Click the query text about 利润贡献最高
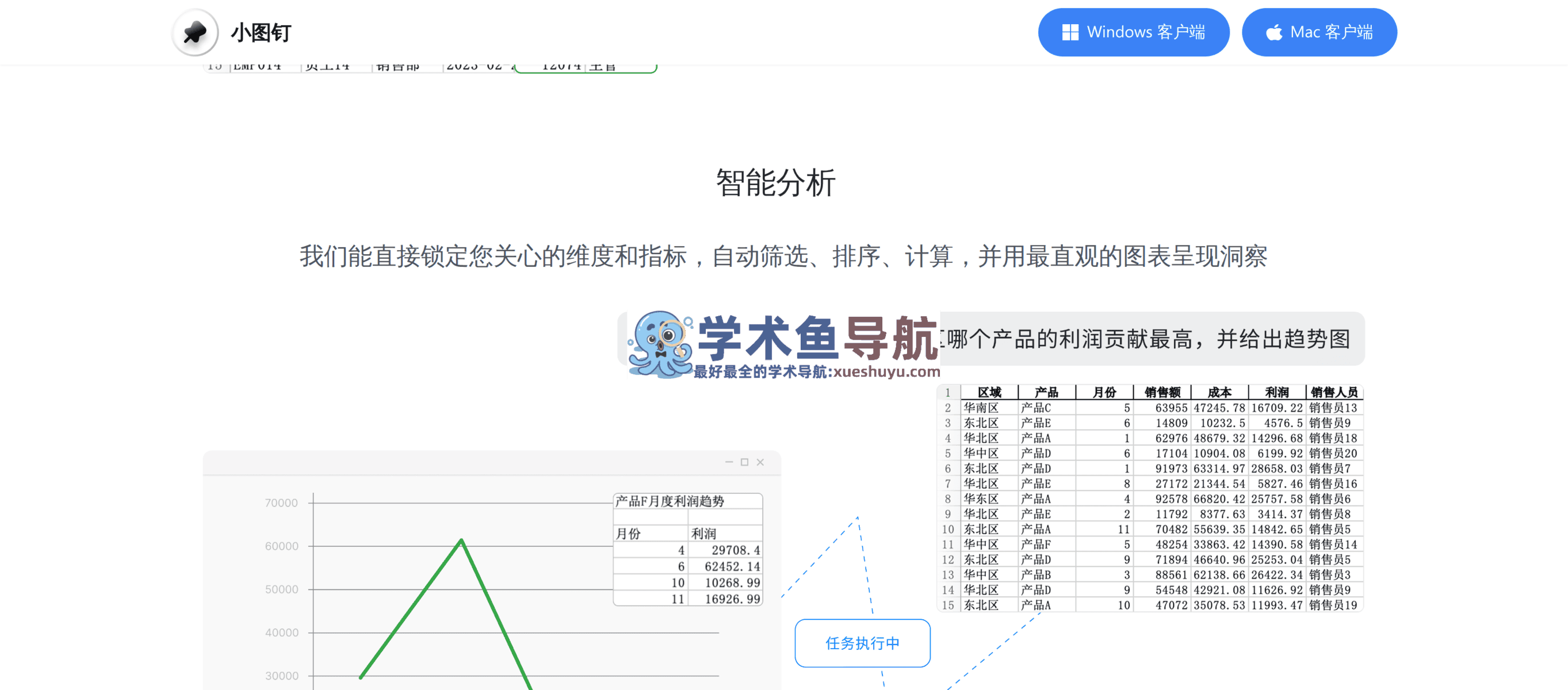The height and width of the screenshot is (690, 1568). click(1146, 339)
